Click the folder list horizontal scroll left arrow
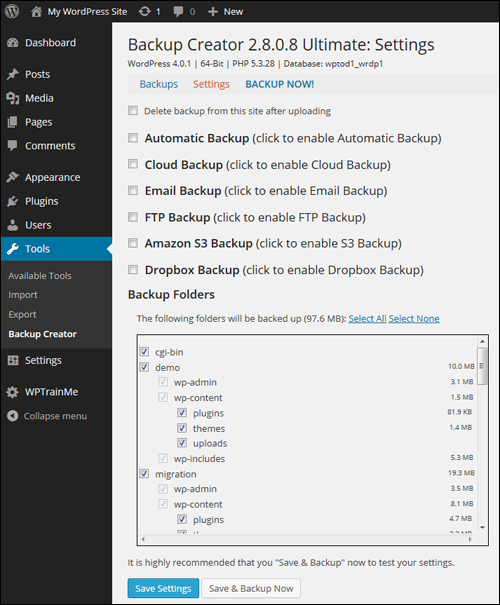The height and width of the screenshot is (605, 500). click(143, 539)
